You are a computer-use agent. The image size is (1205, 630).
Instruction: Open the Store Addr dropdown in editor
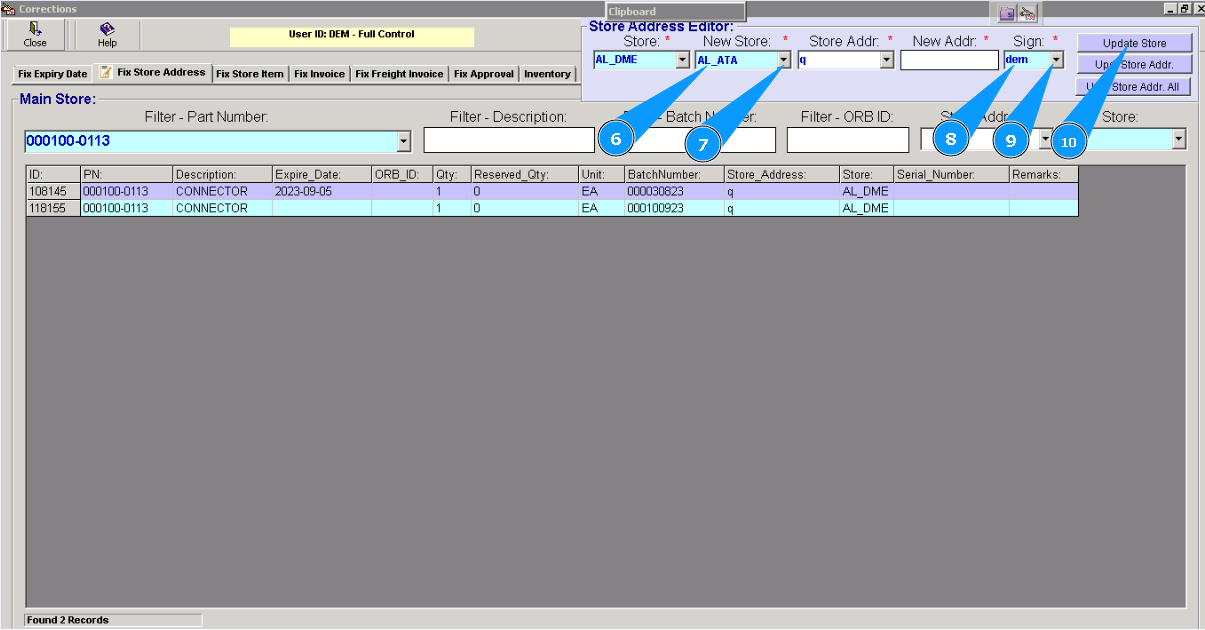pos(887,60)
